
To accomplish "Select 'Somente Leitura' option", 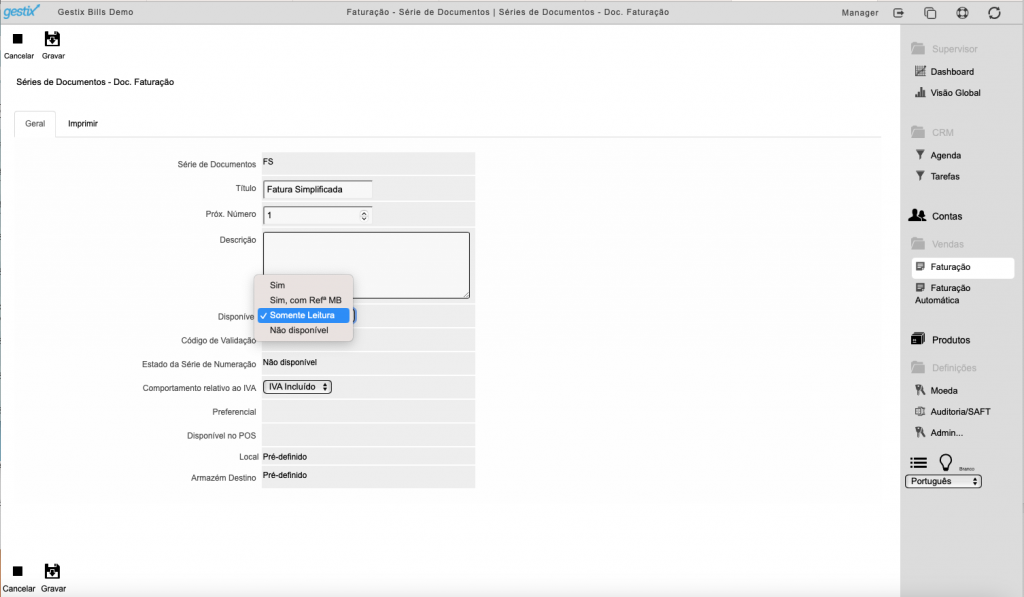I will [304, 315].
